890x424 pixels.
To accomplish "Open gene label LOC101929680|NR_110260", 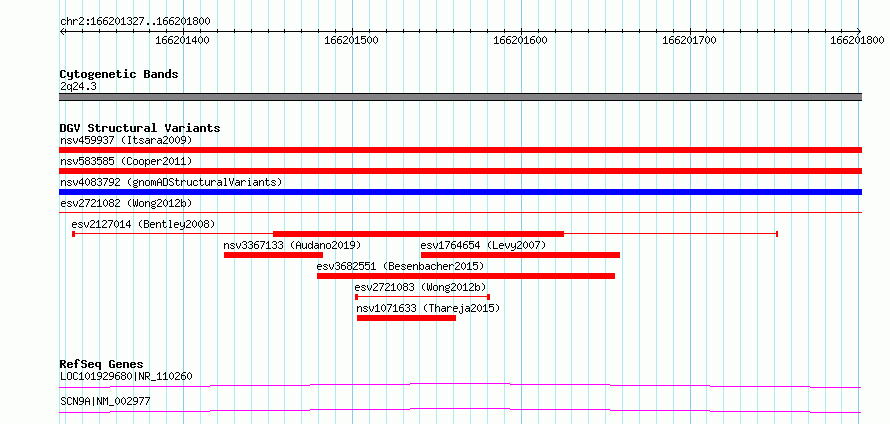I will click(126, 376).
